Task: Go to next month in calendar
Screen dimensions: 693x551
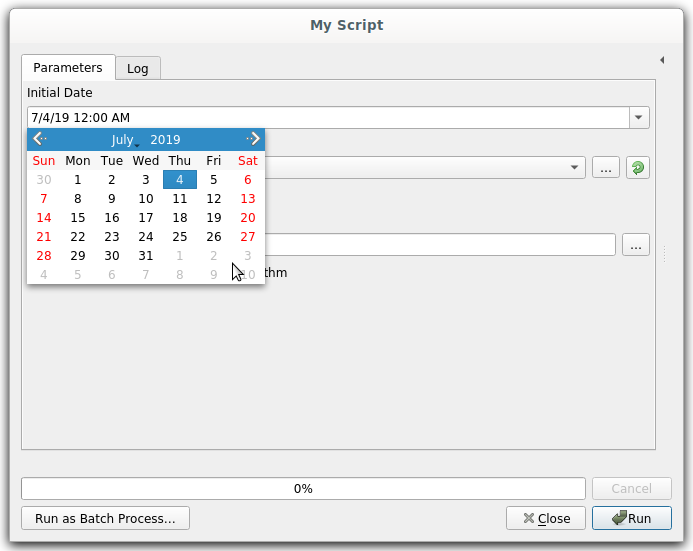Action: click(253, 139)
